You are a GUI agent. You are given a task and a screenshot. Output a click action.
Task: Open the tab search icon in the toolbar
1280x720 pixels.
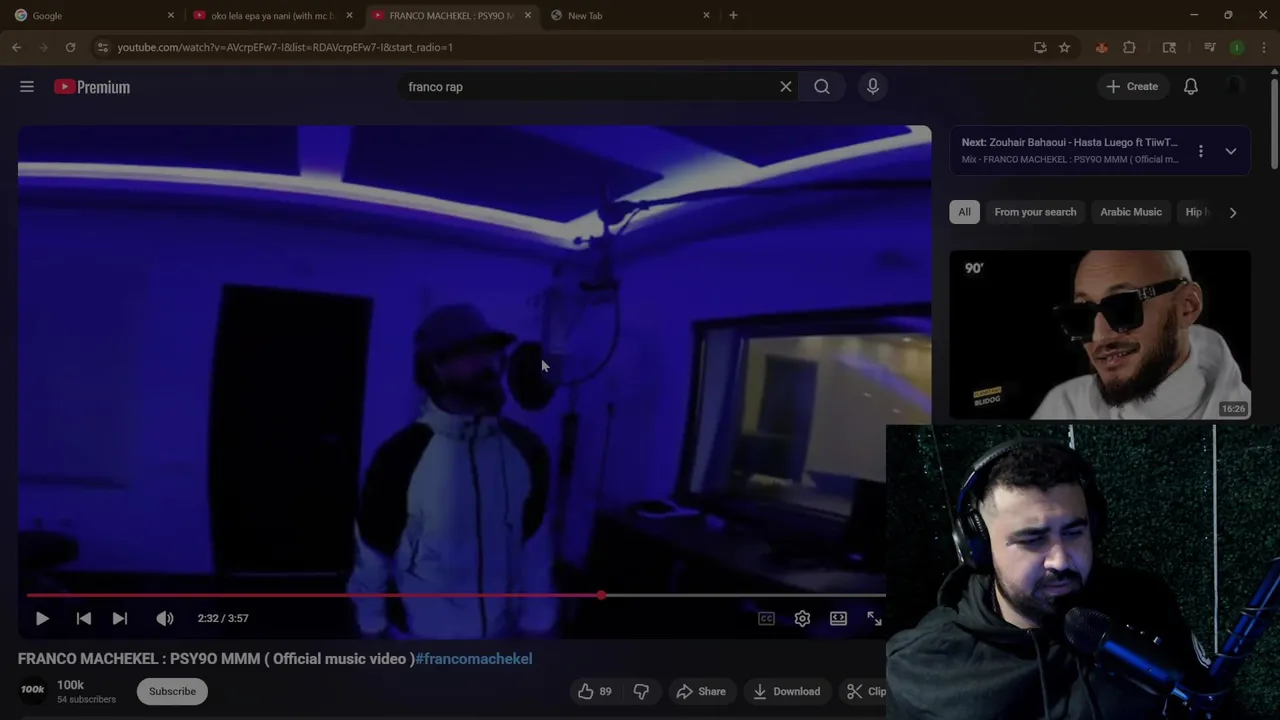1169,47
